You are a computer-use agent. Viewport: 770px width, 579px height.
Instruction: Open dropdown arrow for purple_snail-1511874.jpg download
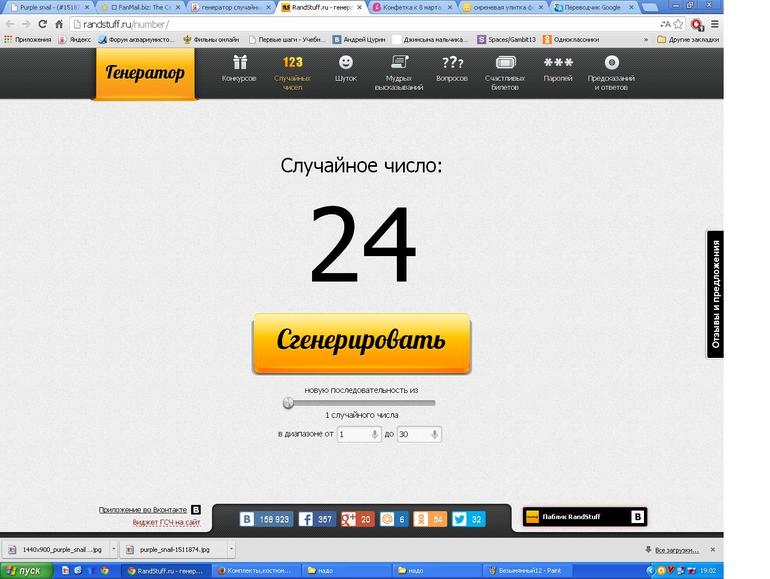231,549
